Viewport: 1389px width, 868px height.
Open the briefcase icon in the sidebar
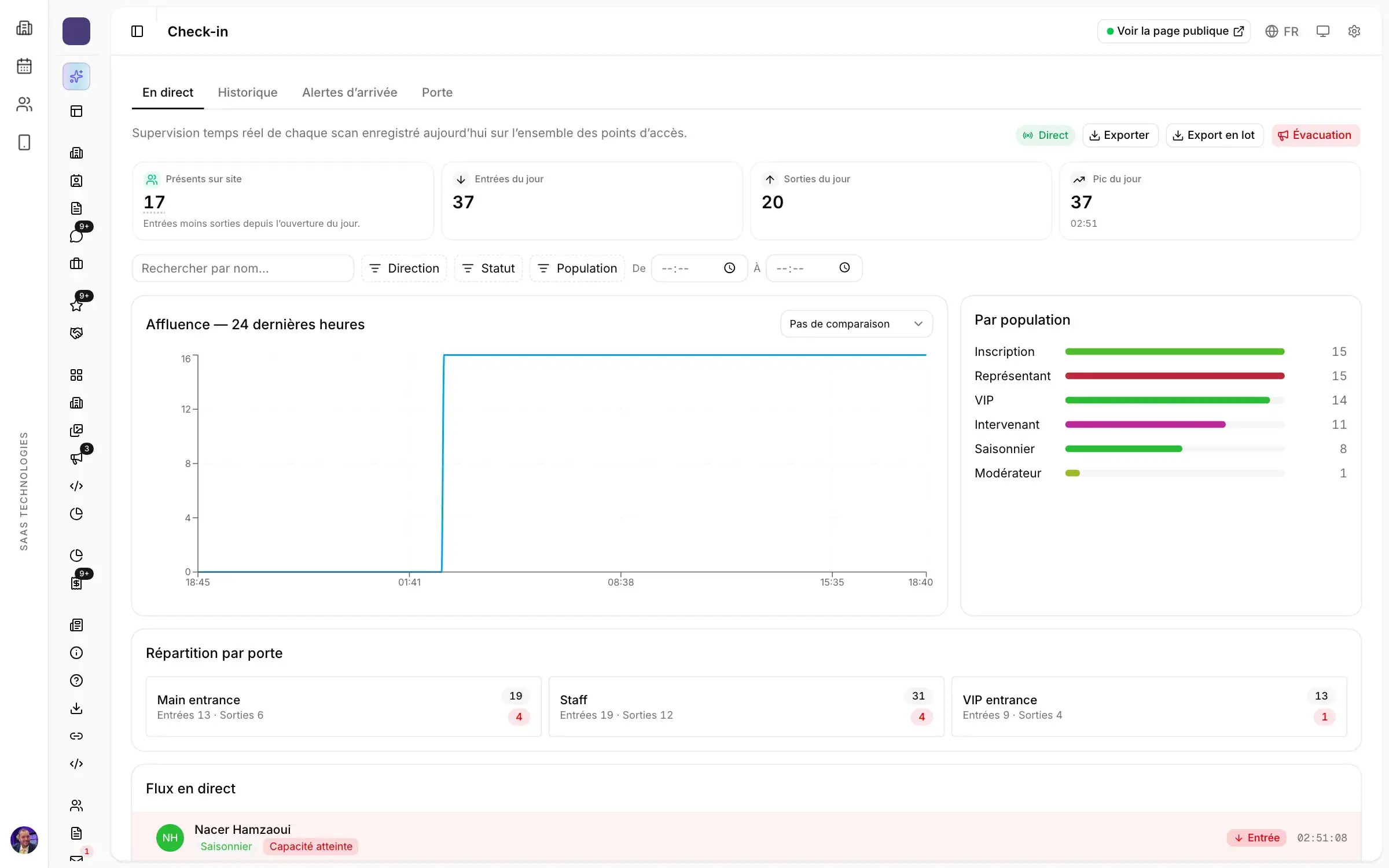click(x=76, y=263)
